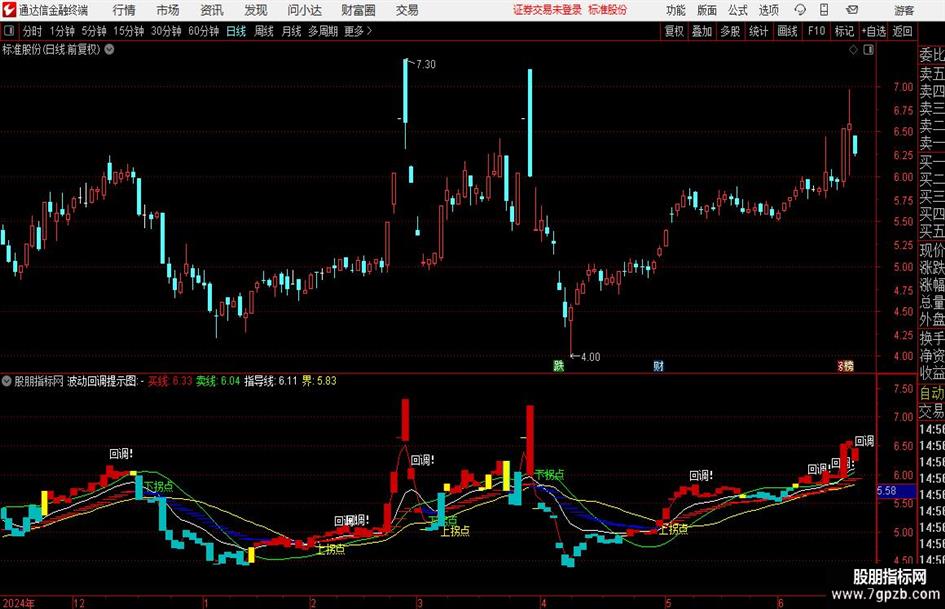Click the 返回 back button
This screenshot has height=609, width=945.
[x=902, y=31]
